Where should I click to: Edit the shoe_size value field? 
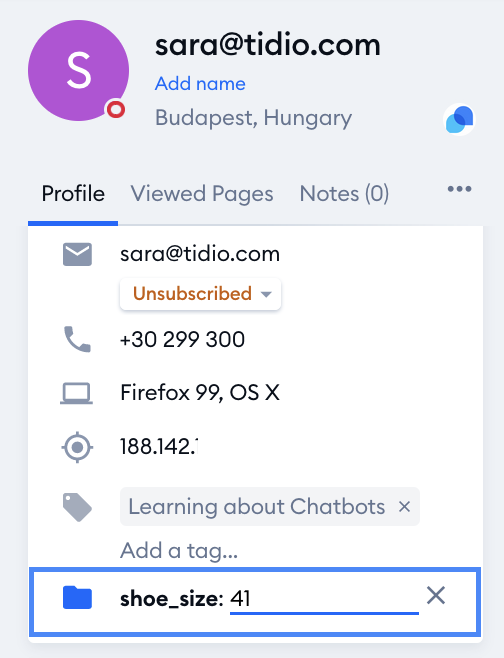click(x=324, y=599)
